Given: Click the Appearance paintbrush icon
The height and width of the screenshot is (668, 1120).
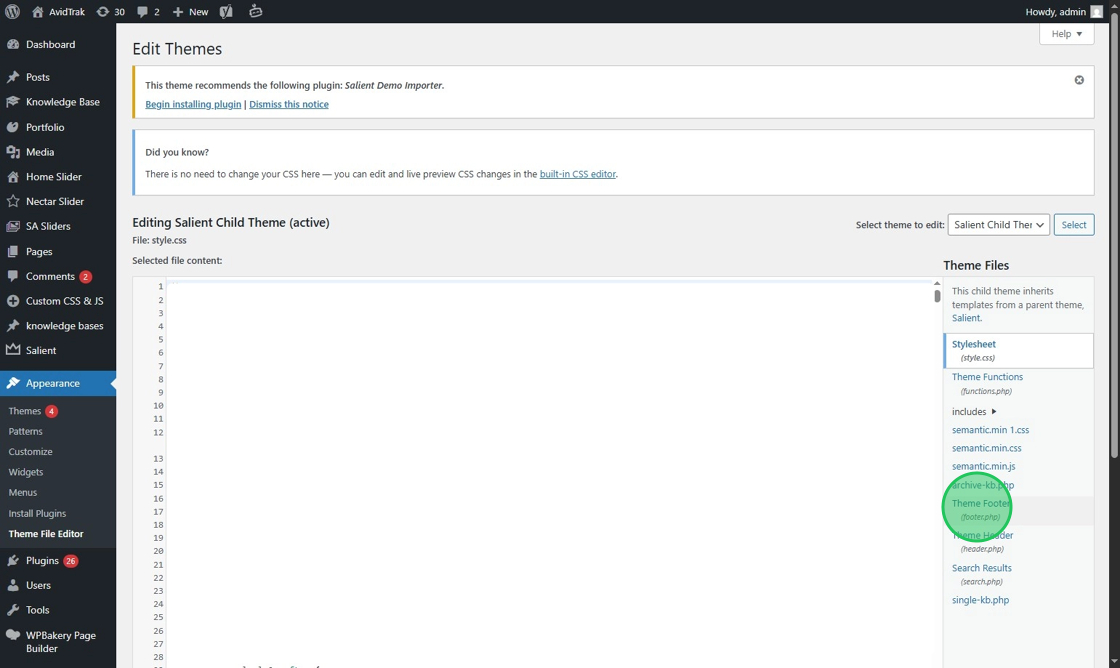Looking at the screenshot, I should (x=13, y=383).
